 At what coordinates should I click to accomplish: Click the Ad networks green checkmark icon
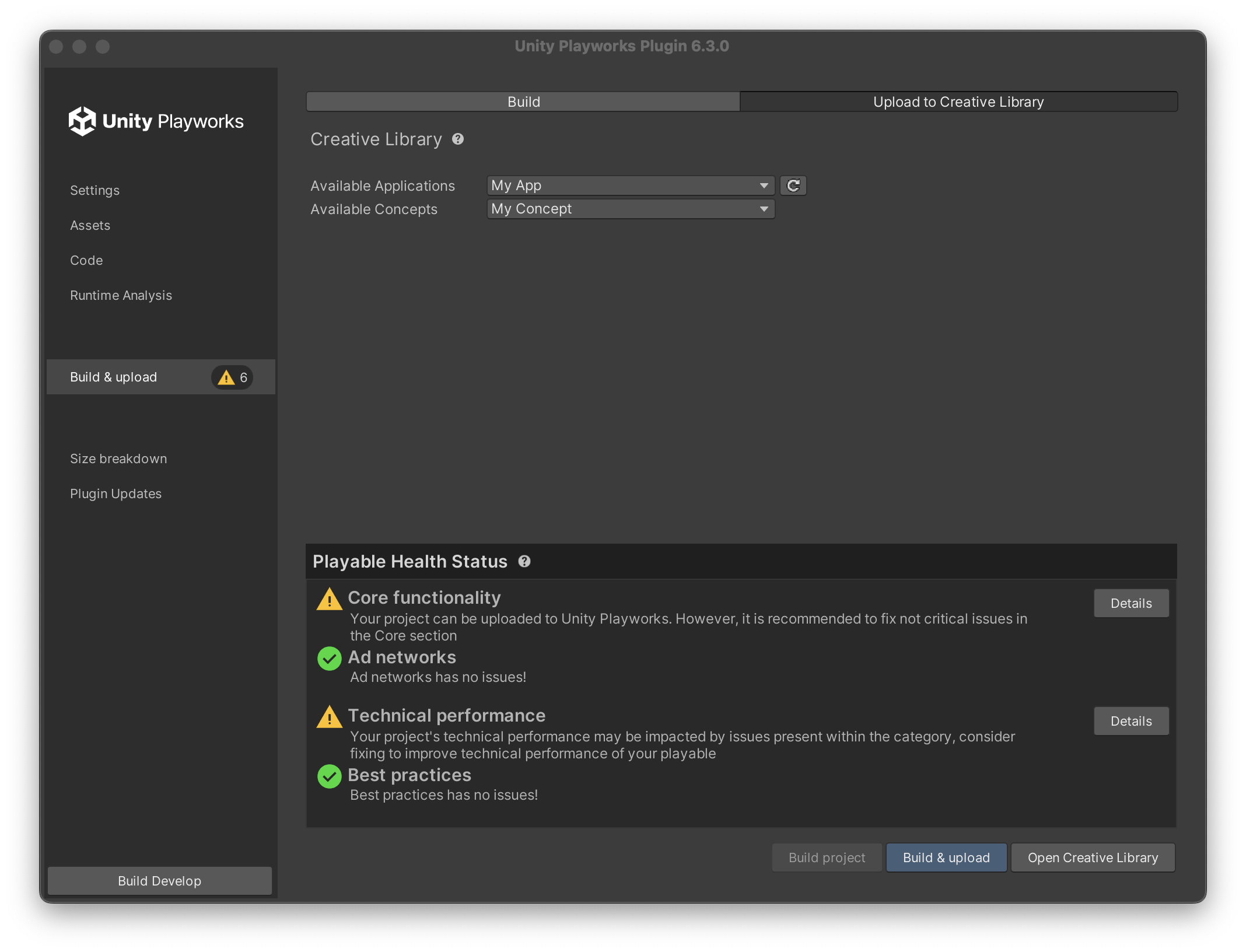[329, 659]
